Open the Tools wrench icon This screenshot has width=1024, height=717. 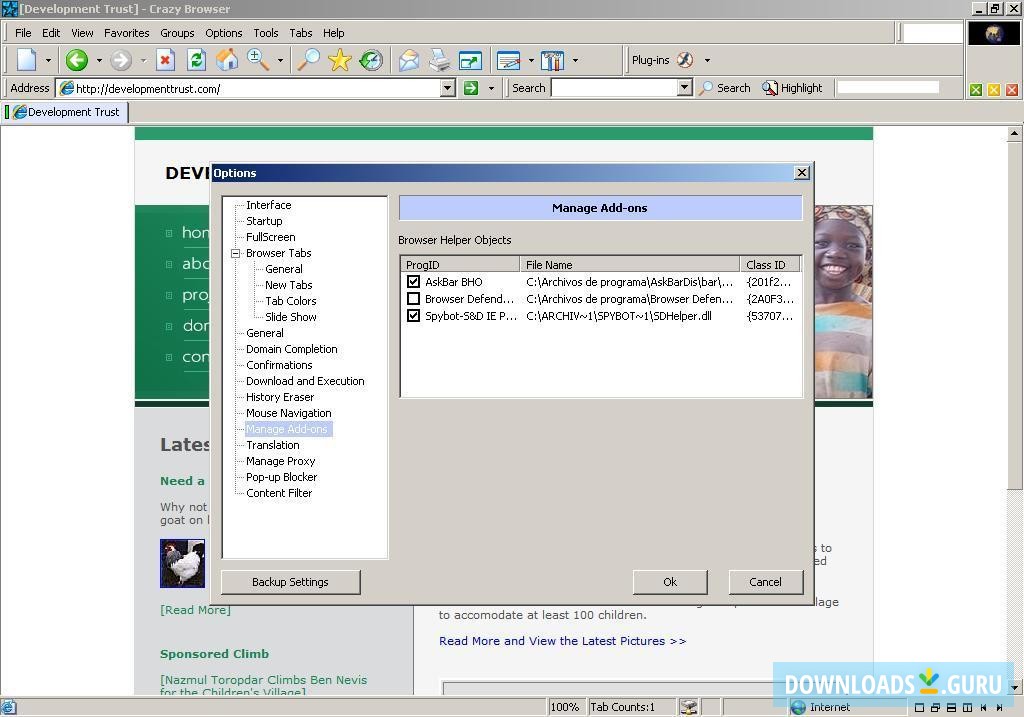click(552, 60)
